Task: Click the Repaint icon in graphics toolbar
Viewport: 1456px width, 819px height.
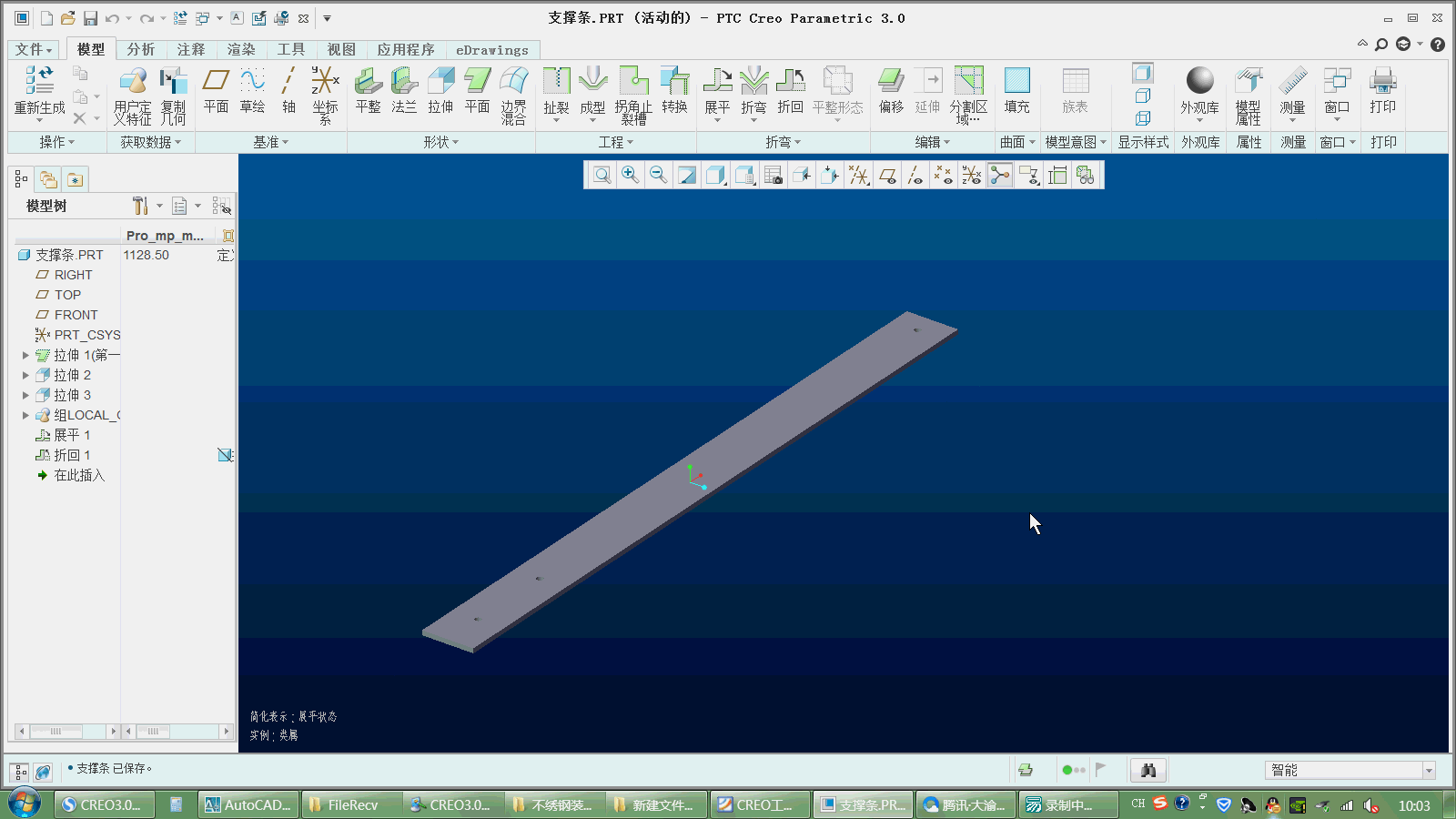Action: (x=687, y=175)
